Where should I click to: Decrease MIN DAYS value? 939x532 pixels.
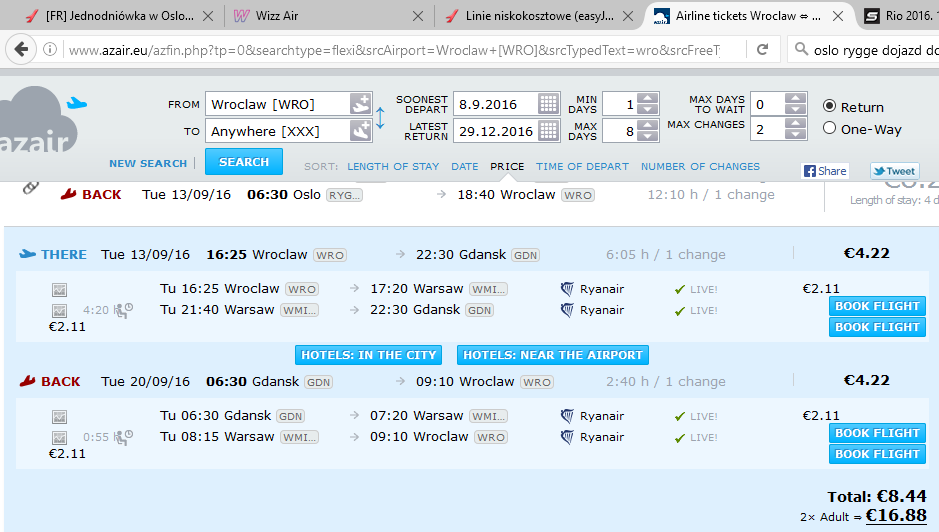[647, 109]
